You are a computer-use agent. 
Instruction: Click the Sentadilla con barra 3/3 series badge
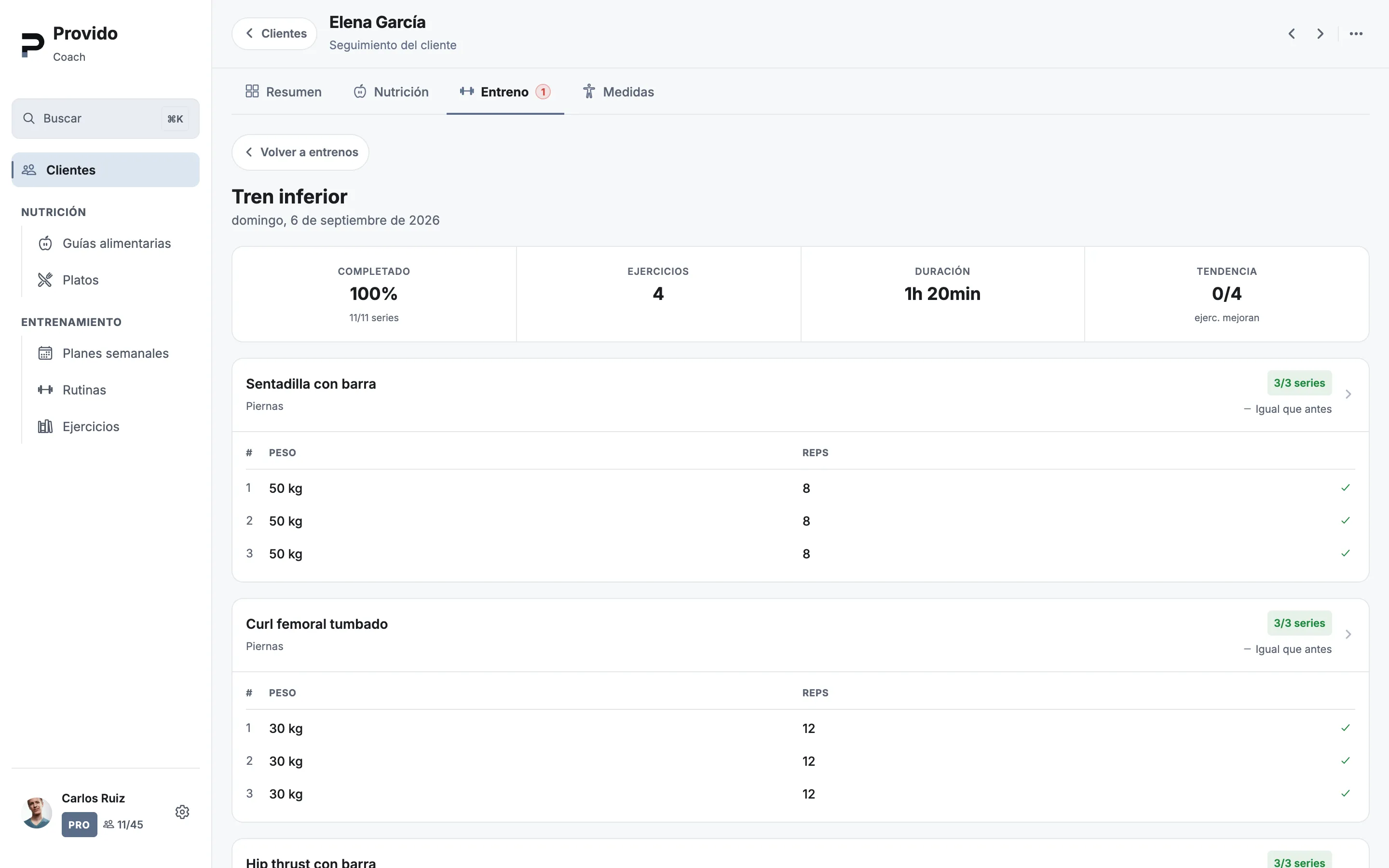[1299, 383]
